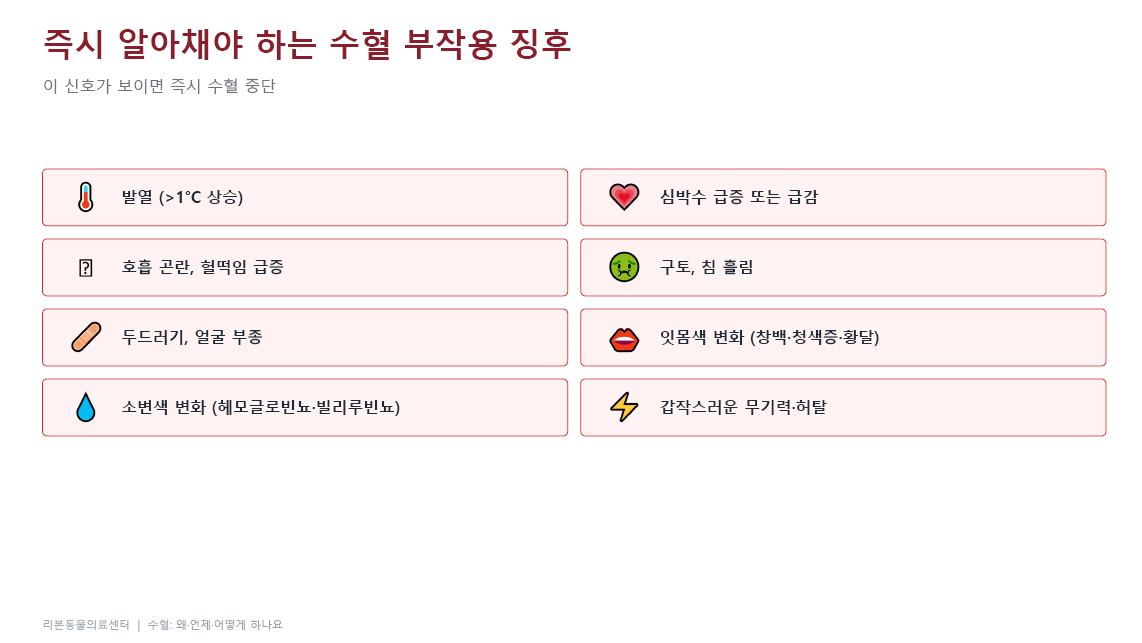
Task: Click the footer text 수혈: 왜·언제·어떻게 하나요
Action: (x=215, y=625)
